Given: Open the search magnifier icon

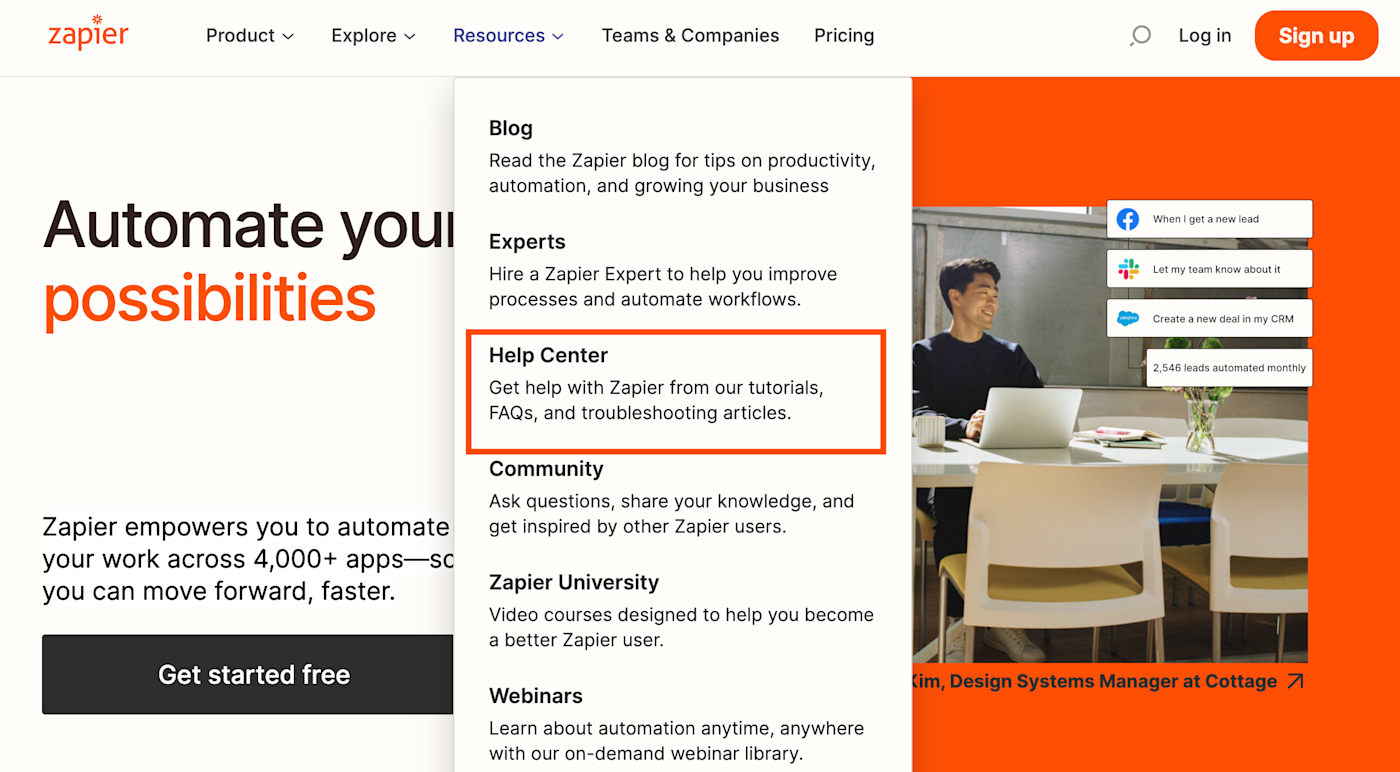Looking at the screenshot, I should point(1140,36).
